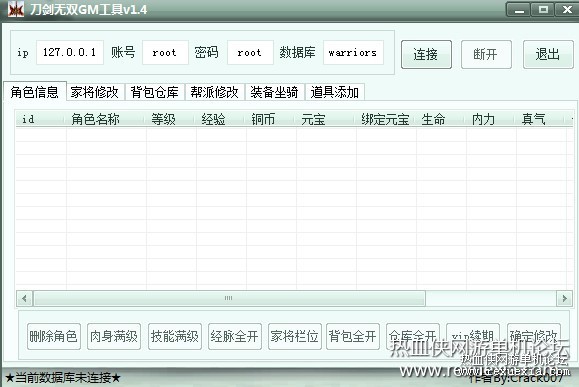The image size is (579, 387).
Task: Click the 连接 connect button
Action: (426, 54)
